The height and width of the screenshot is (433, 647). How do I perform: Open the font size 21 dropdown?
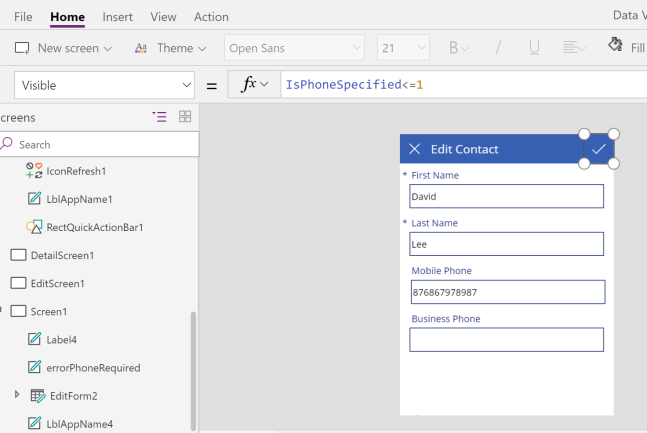click(x=403, y=48)
